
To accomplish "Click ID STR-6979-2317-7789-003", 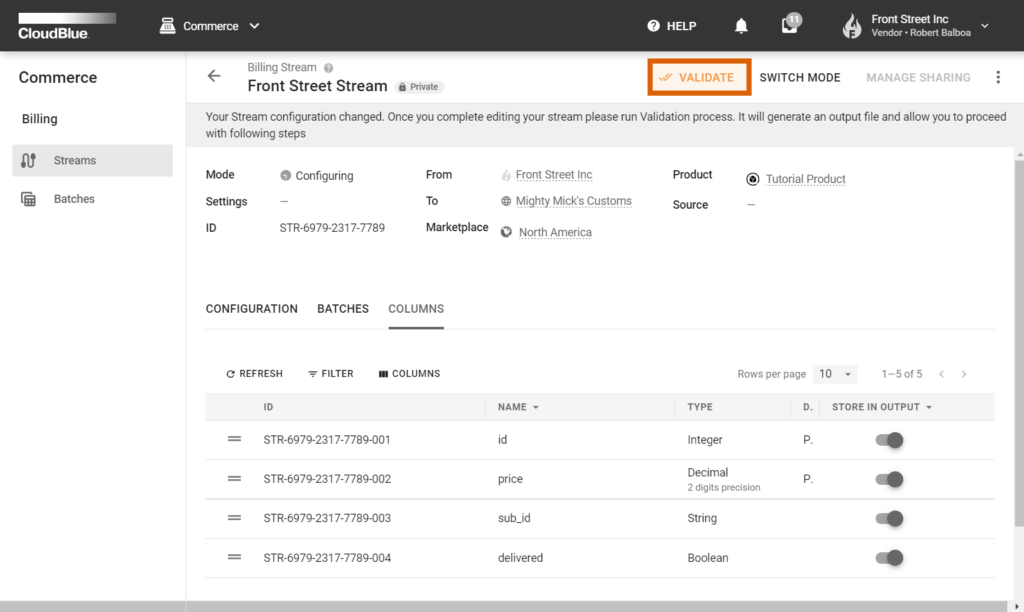I will coord(327,519).
